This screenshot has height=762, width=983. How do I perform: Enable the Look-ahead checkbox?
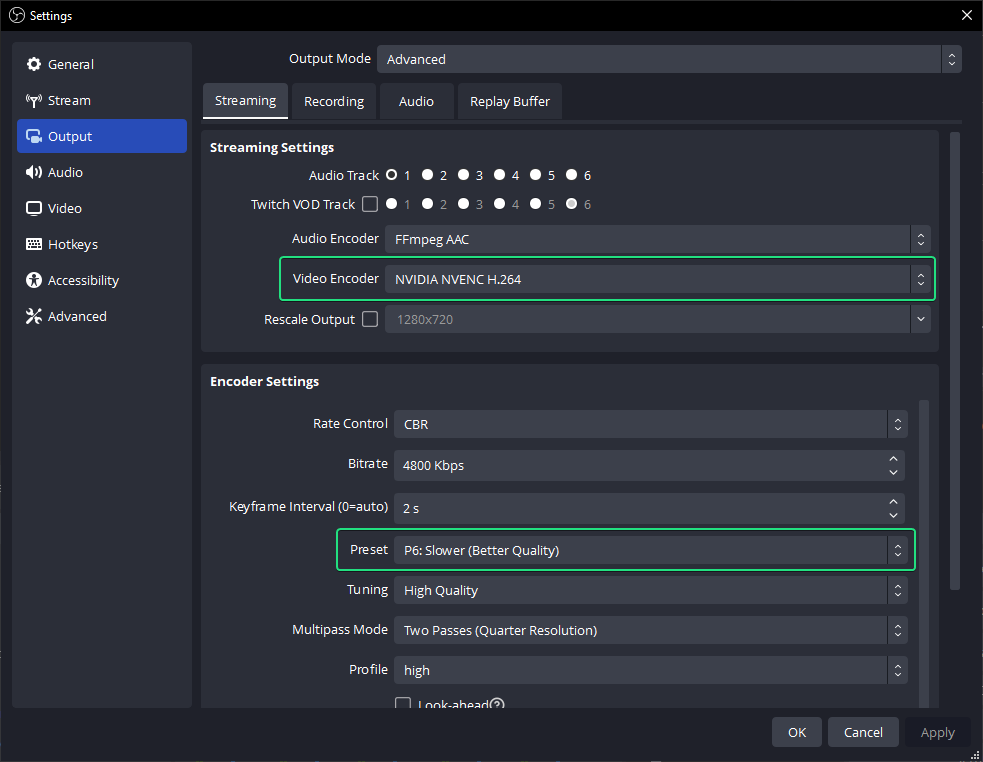coord(403,705)
